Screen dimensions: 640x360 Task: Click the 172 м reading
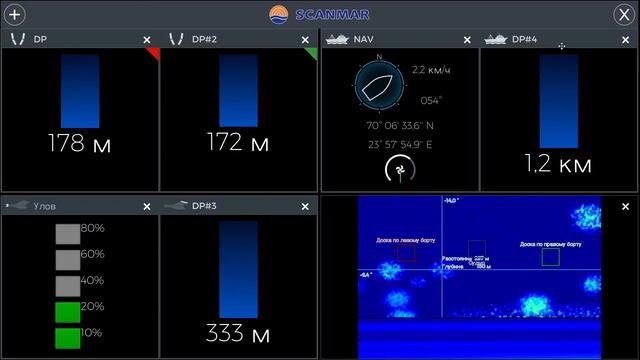[238, 142]
